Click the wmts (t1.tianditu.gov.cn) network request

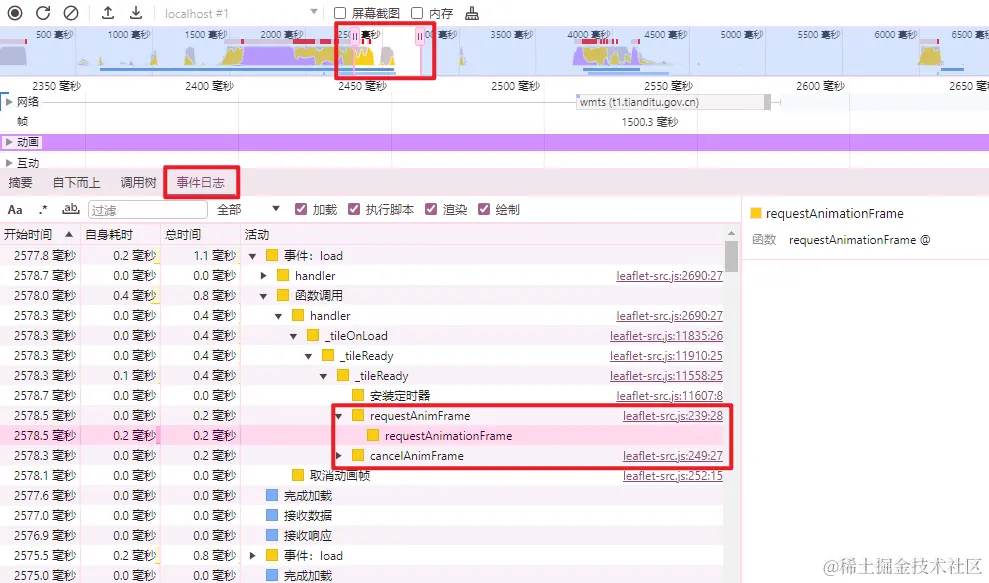673,102
